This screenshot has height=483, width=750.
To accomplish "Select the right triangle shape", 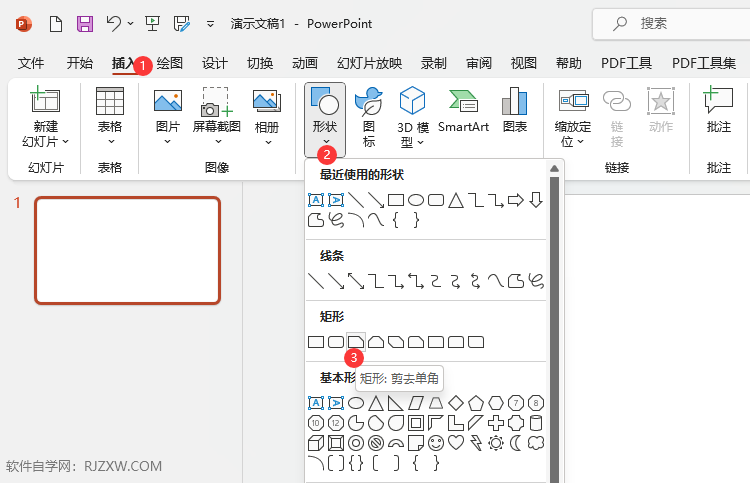I will pos(396,403).
